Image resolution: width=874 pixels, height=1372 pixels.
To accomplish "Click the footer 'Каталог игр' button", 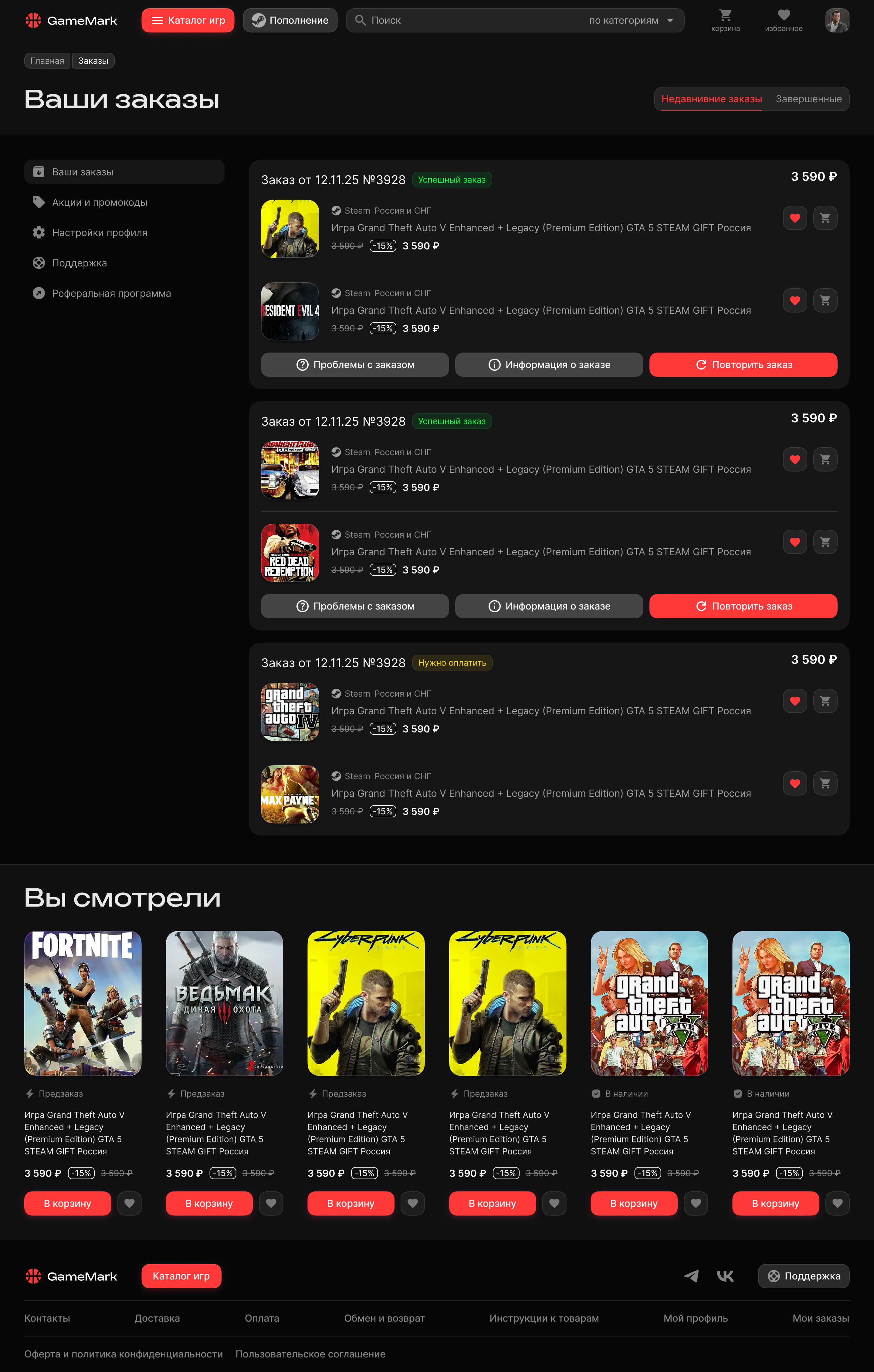I will pyautogui.click(x=181, y=1276).
